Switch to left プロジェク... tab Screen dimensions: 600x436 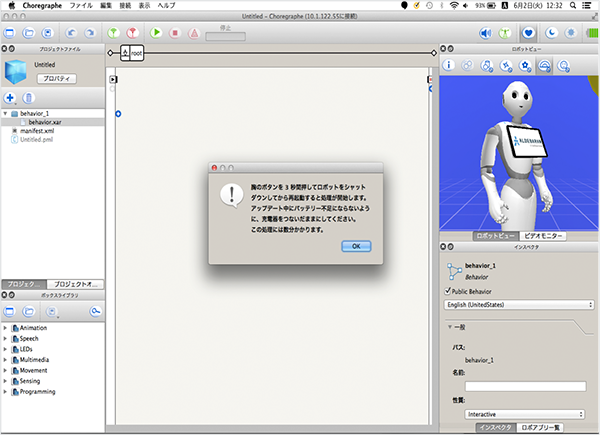tap(24, 284)
